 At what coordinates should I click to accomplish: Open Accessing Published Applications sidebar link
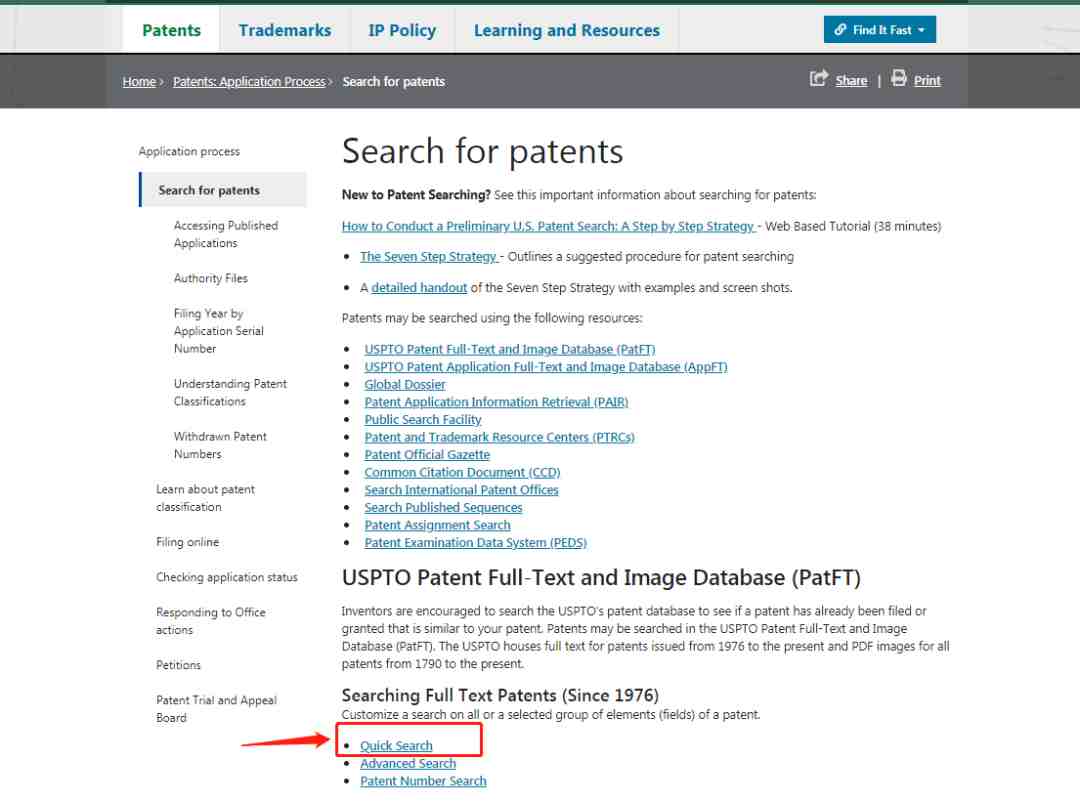226,234
